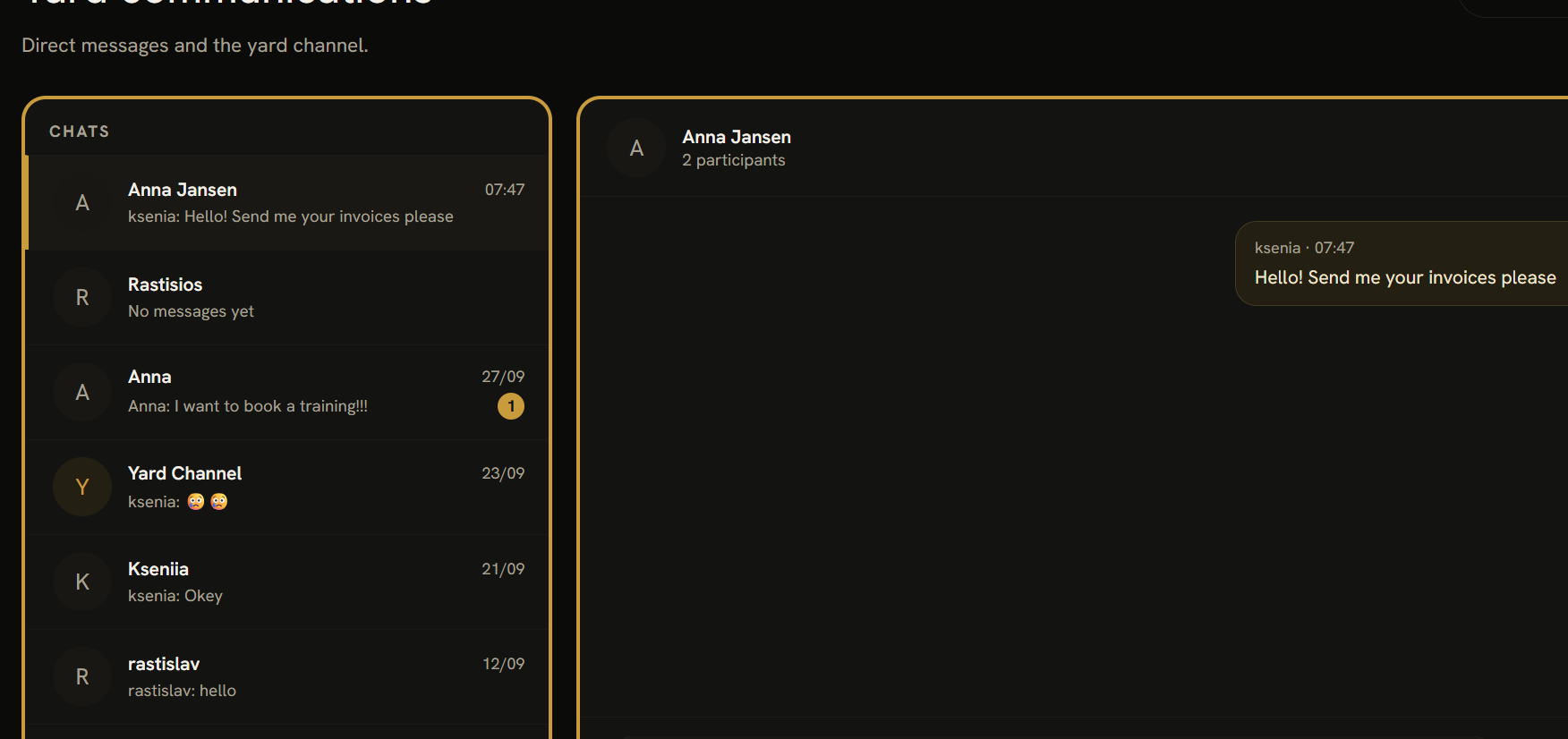Click the Yard Channel 'Y' avatar
Image resolution: width=1568 pixels, height=739 pixels.
point(82,487)
